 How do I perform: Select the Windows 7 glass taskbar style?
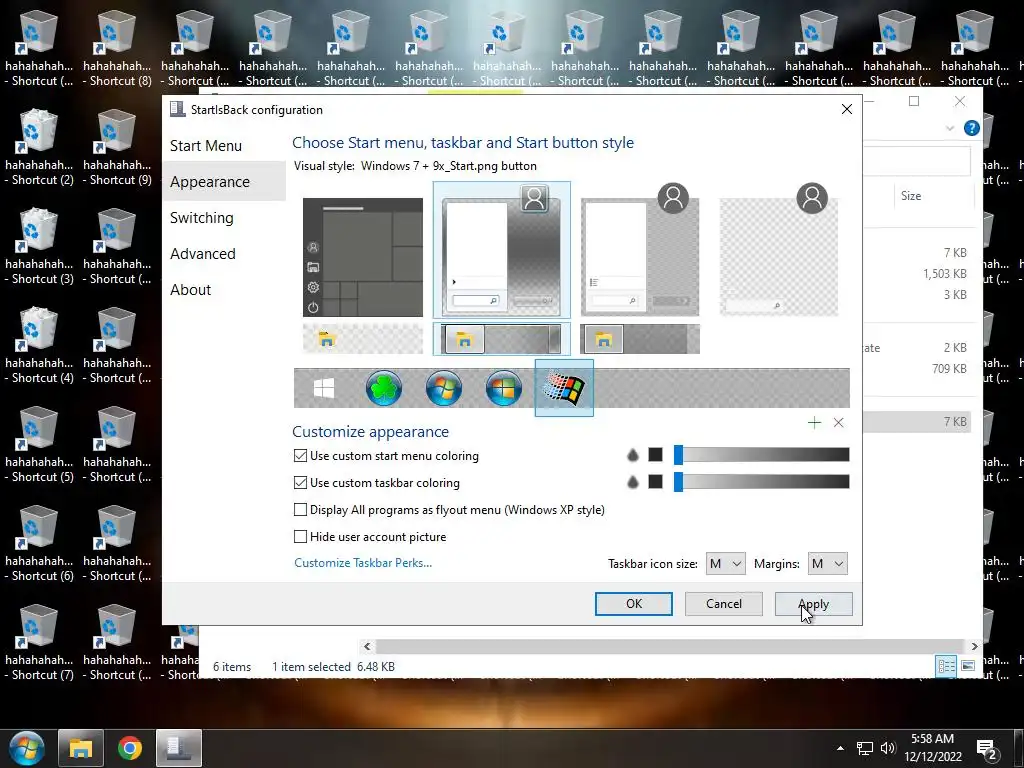[x=502, y=339]
